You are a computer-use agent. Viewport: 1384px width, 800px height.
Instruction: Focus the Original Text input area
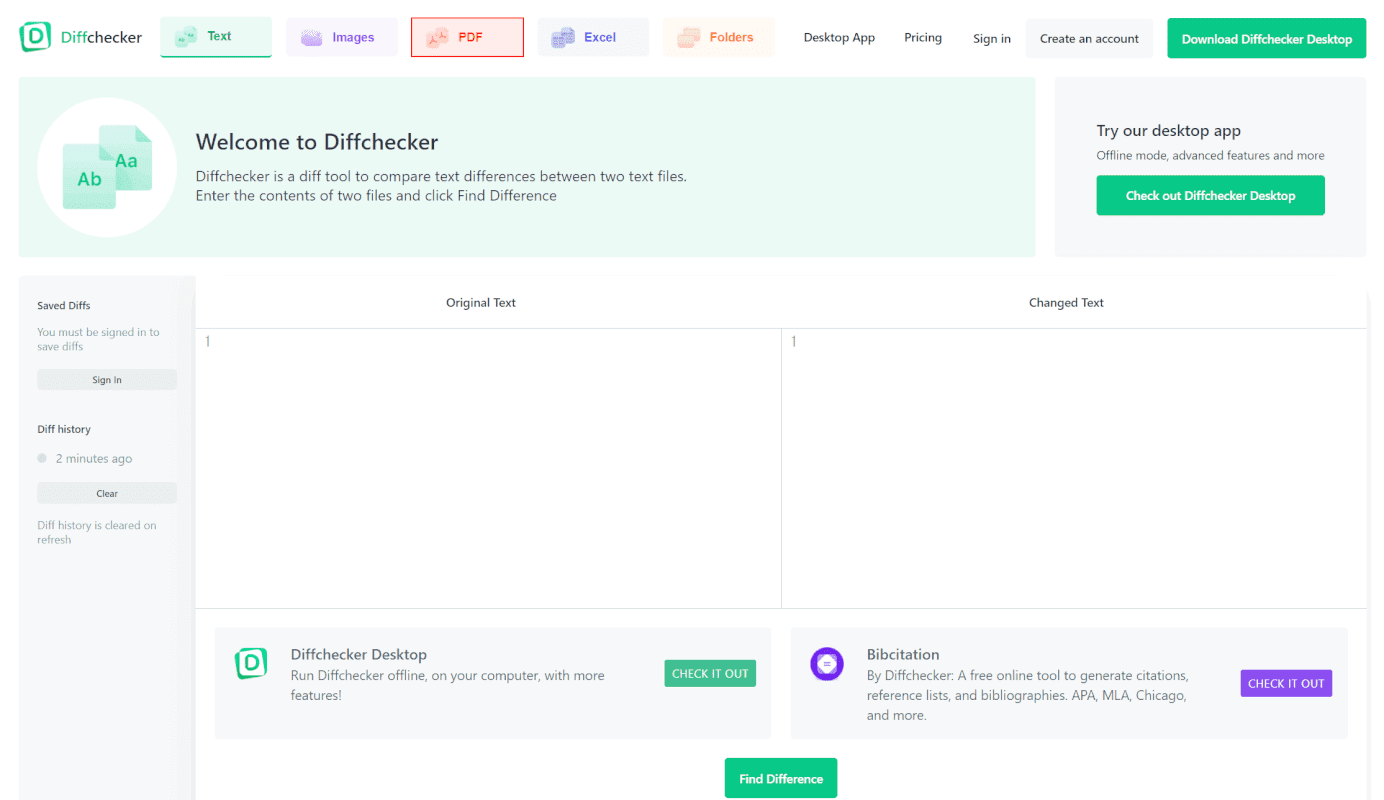pyautogui.click(x=488, y=468)
